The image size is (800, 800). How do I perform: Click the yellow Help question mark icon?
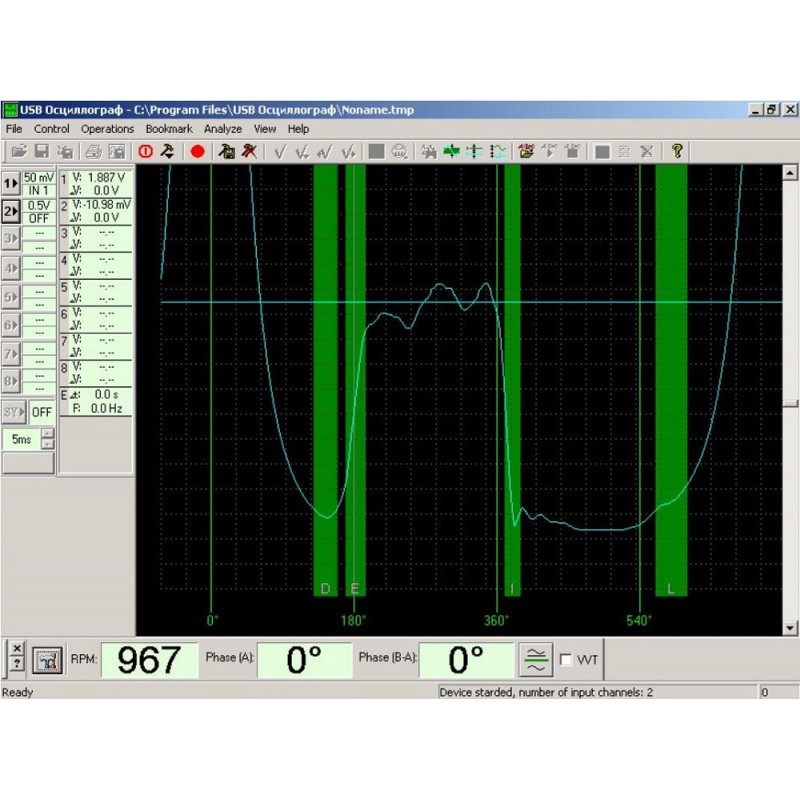676,151
